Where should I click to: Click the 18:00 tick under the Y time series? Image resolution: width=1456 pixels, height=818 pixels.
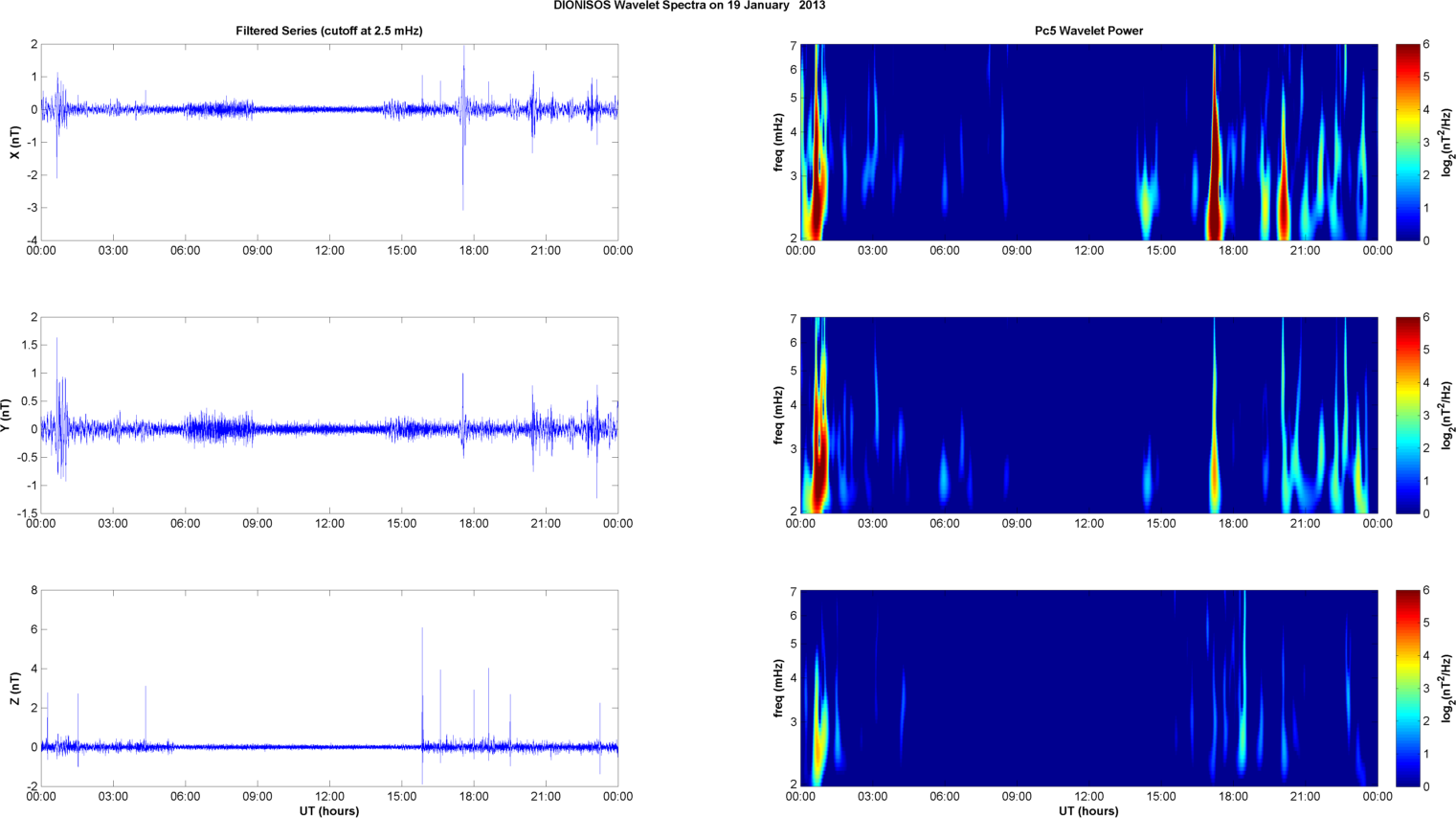tap(474, 524)
